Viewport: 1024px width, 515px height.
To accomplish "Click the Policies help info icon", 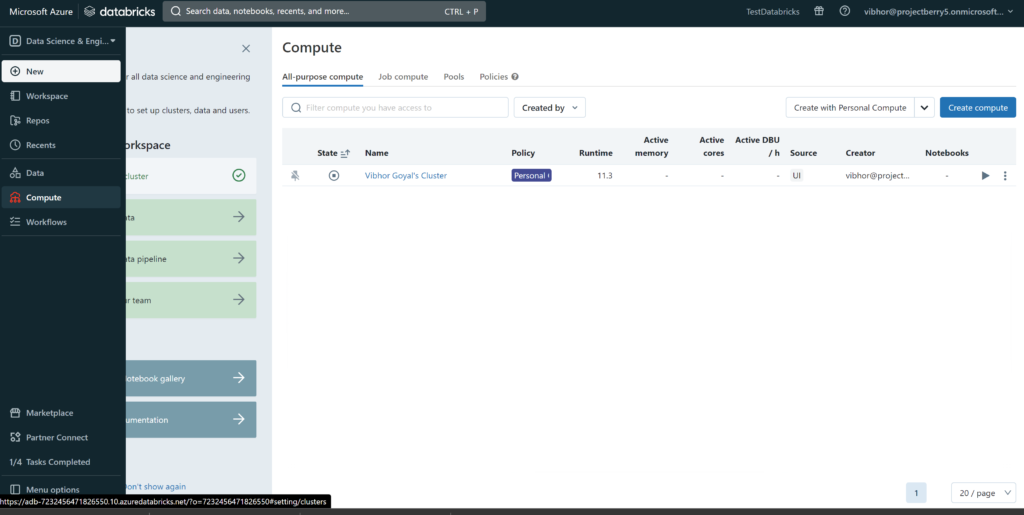I will (515, 77).
